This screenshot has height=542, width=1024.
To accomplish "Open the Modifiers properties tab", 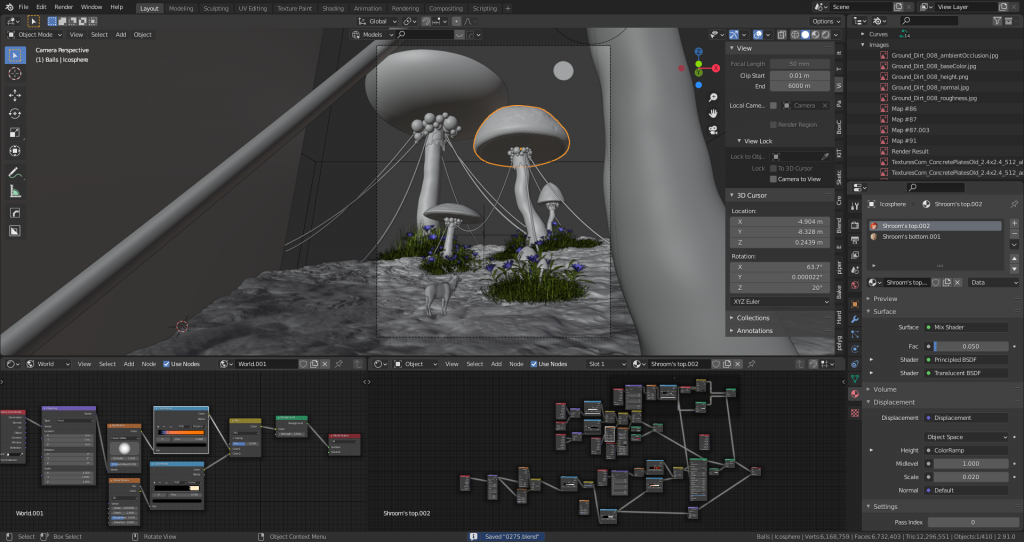I will 854,319.
